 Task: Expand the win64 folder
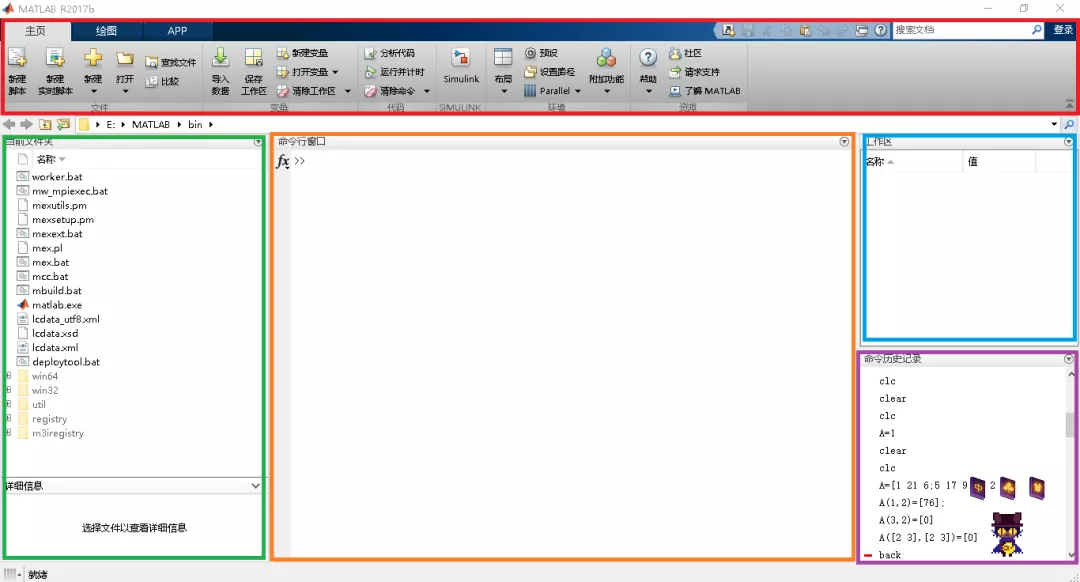coord(9,376)
